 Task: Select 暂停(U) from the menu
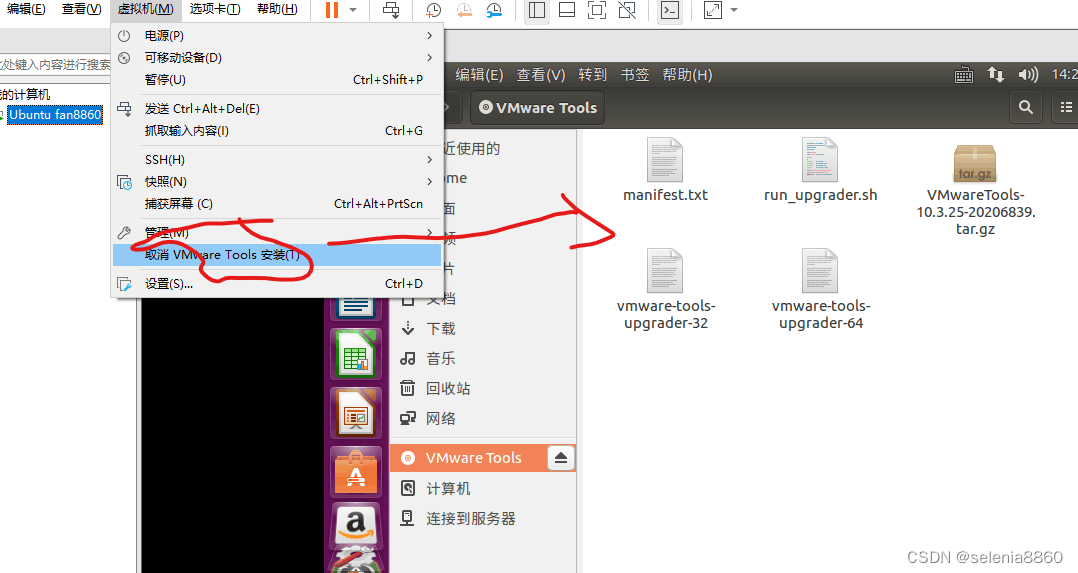pos(277,80)
